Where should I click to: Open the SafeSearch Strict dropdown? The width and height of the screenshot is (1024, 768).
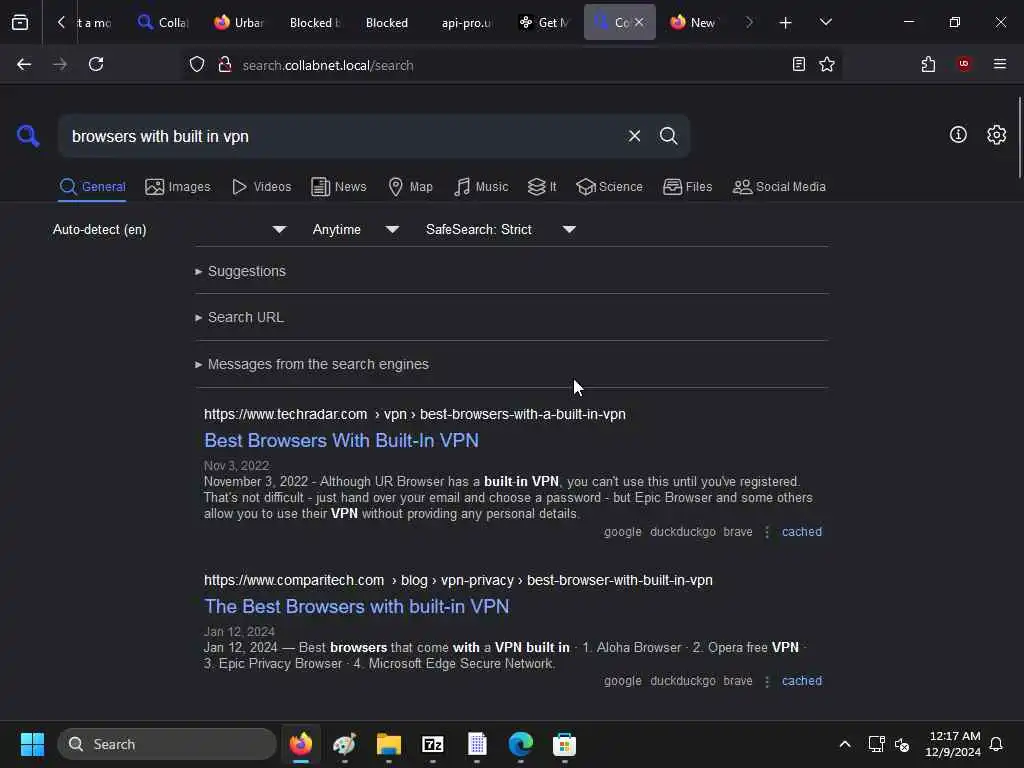tap(501, 229)
